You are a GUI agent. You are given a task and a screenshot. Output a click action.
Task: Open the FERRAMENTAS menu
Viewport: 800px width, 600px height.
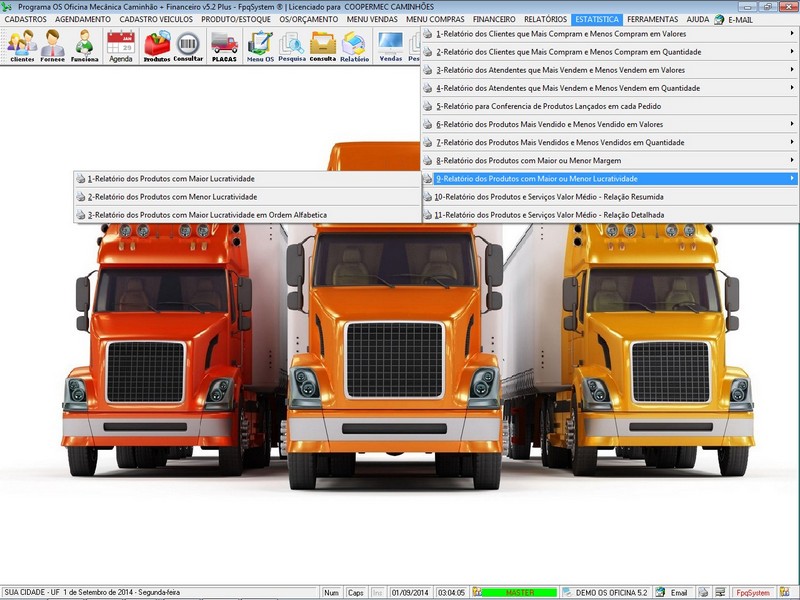(x=653, y=19)
